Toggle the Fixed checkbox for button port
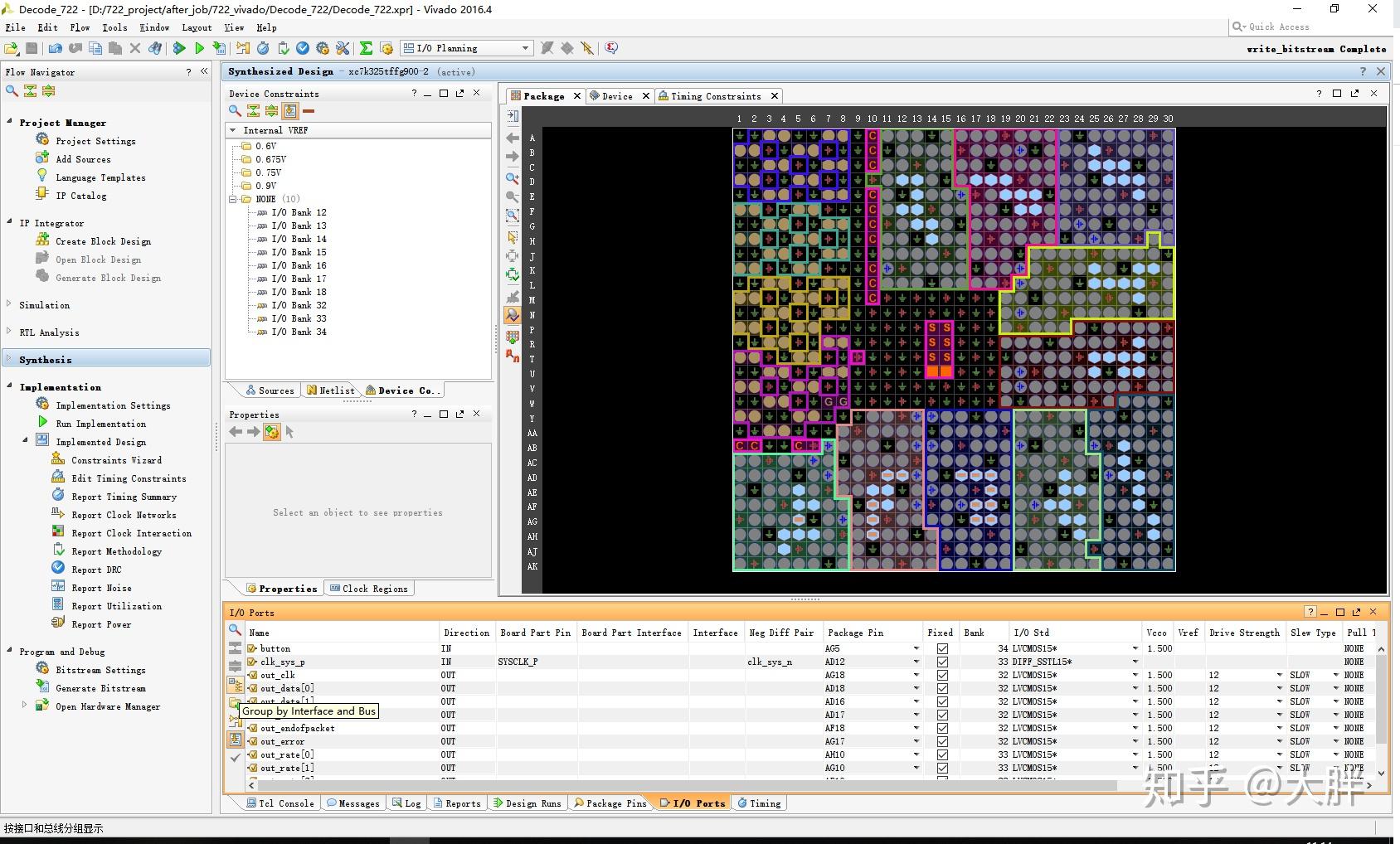 (942, 648)
